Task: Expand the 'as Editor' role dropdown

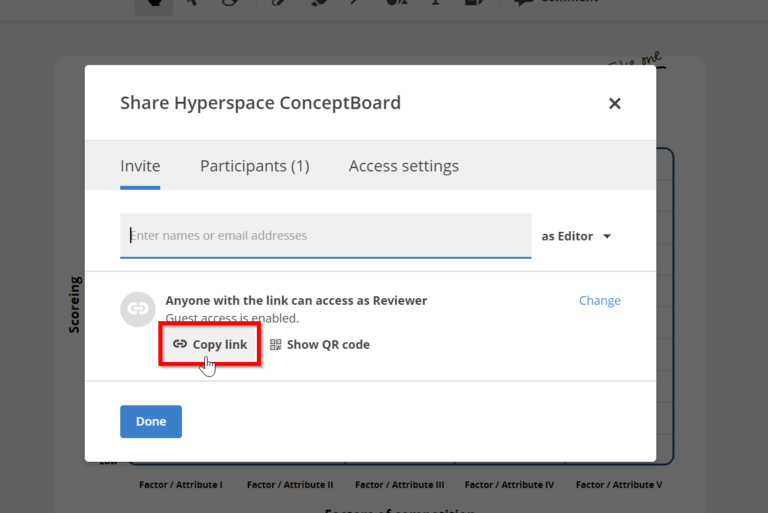Action: tap(576, 236)
